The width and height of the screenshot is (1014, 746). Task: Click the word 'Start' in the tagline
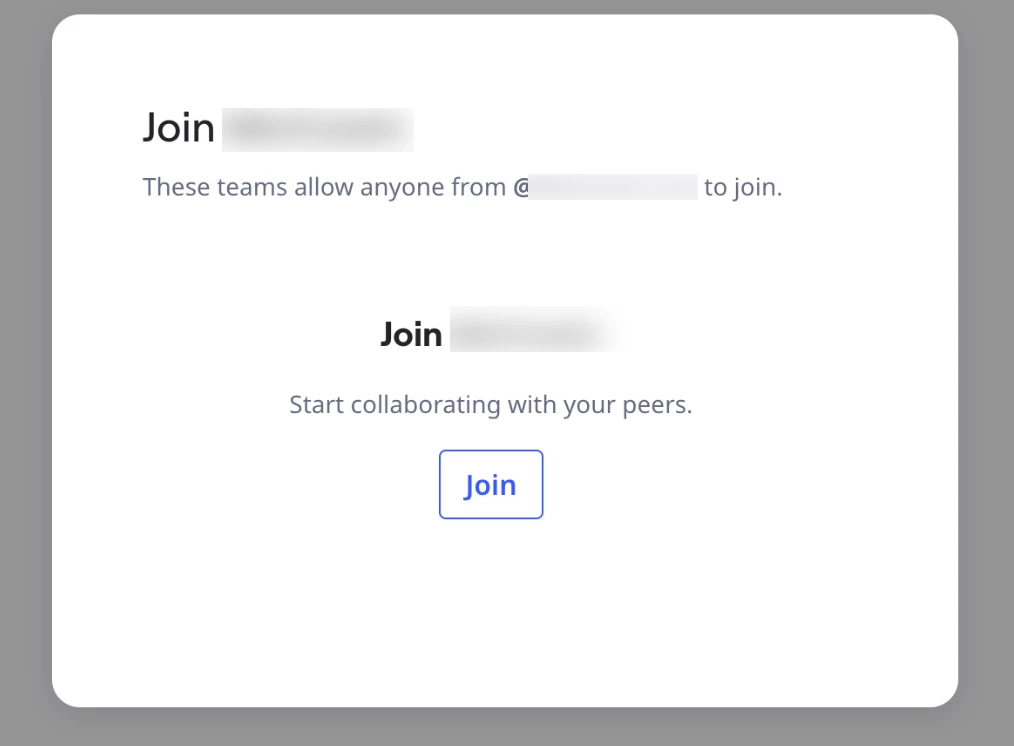(x=316, y=405)
